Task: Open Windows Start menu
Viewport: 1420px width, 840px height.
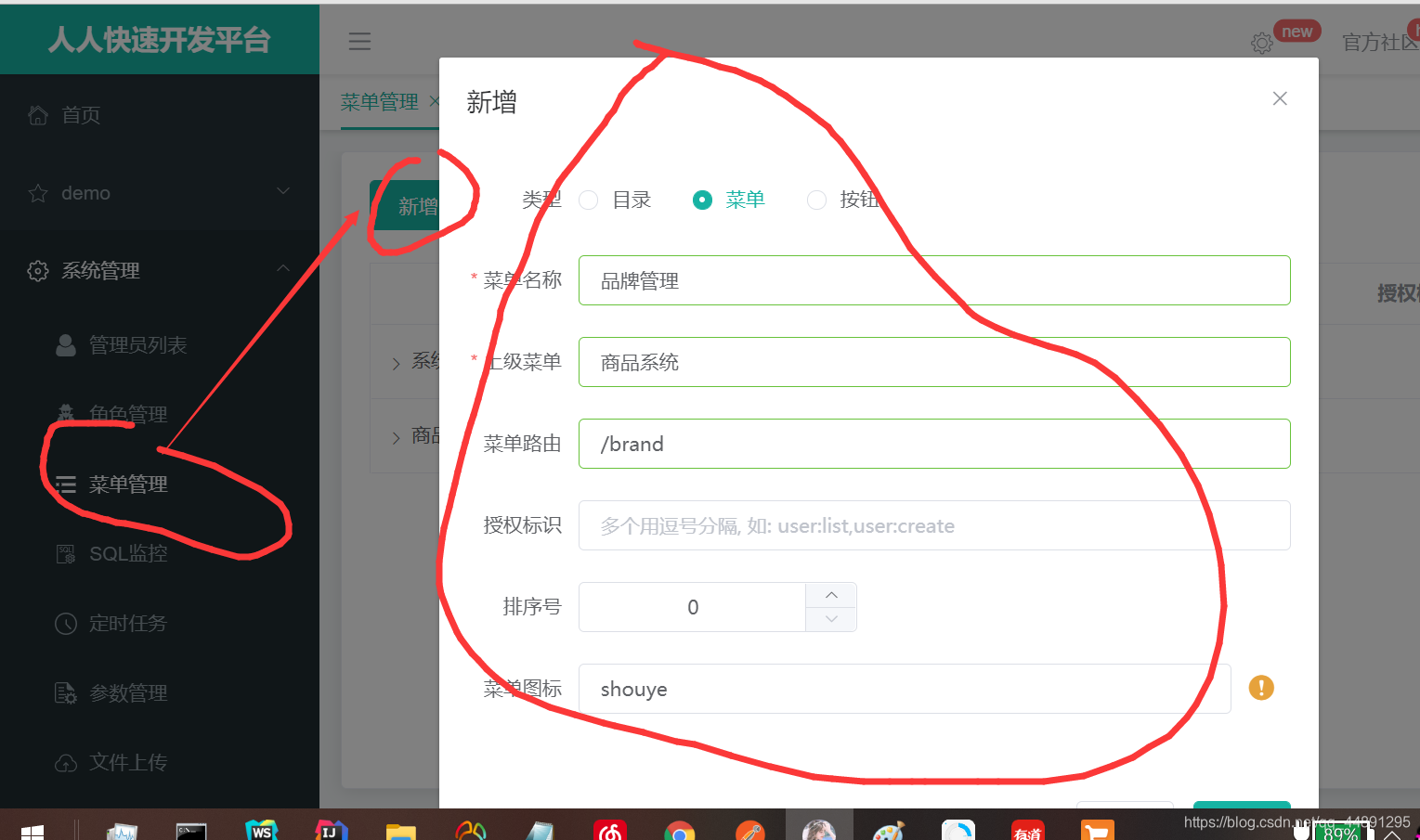Action: point(32,832)
